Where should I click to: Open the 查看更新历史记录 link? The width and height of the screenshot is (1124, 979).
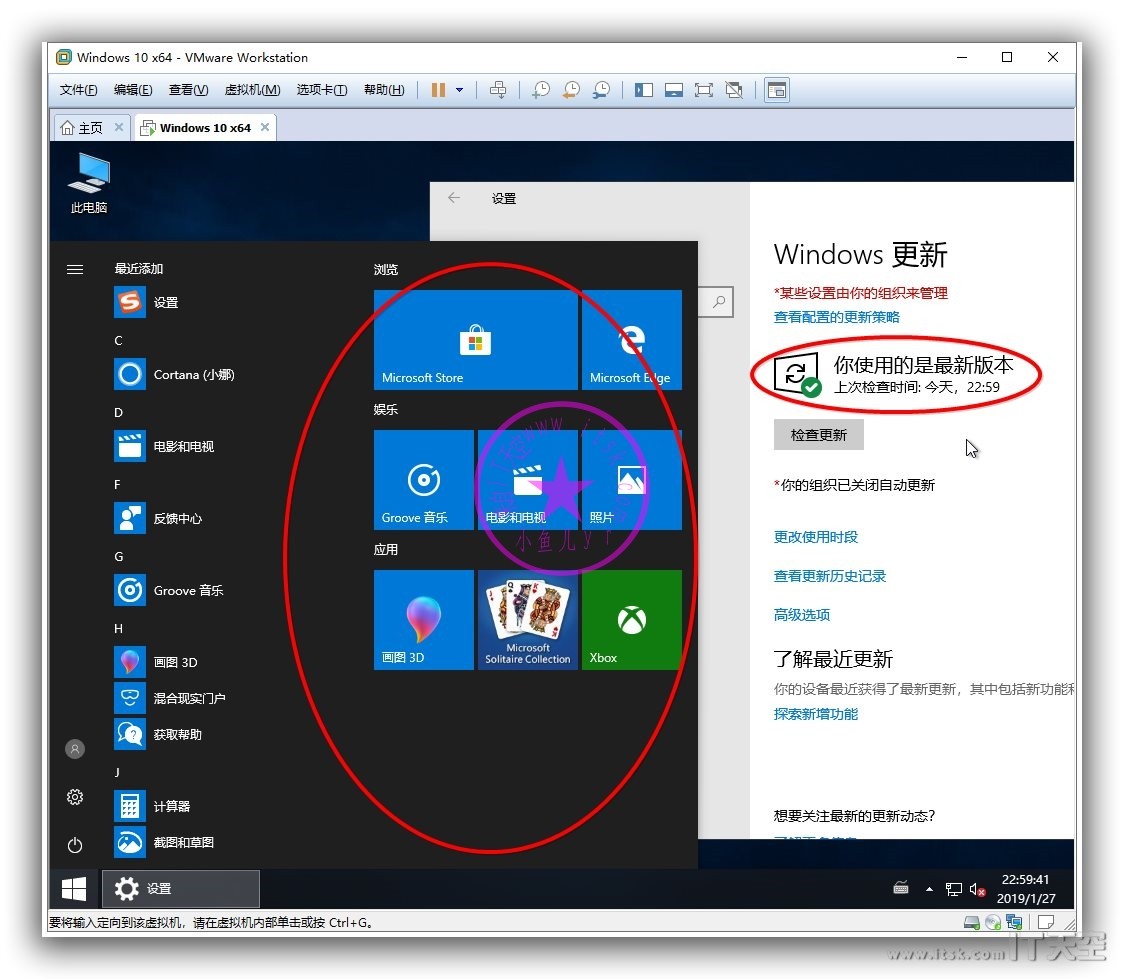pos(829,576)
